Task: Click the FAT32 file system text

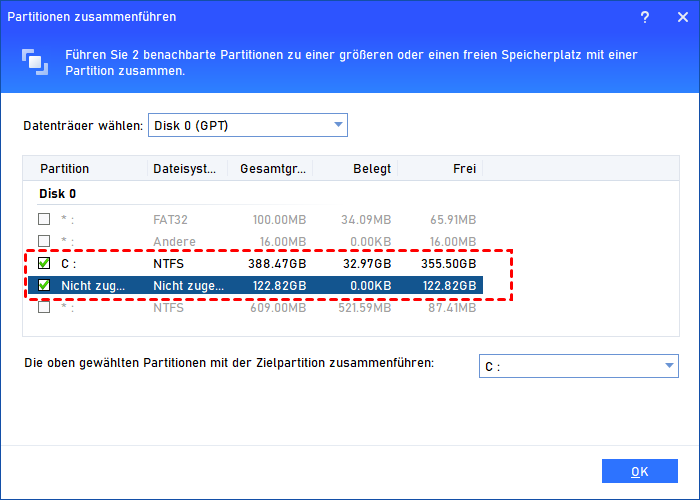Action: pos(170,220)
